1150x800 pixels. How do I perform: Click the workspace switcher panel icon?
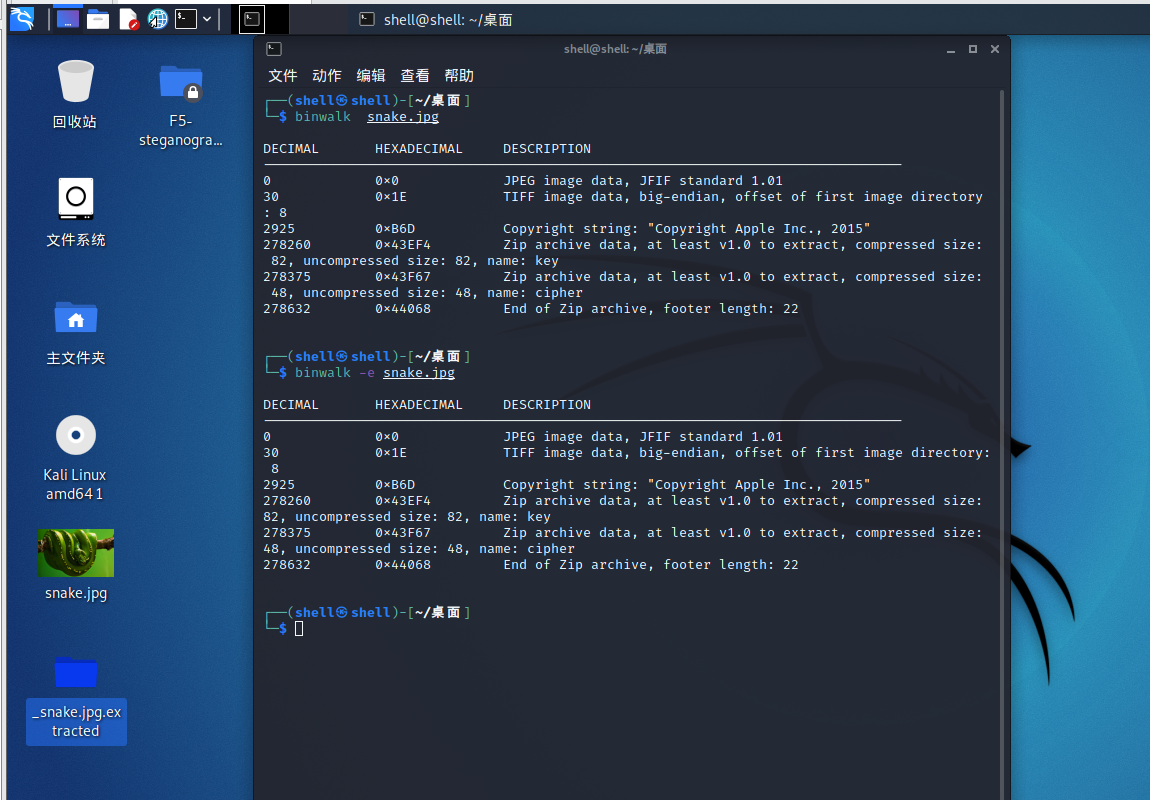67,19
